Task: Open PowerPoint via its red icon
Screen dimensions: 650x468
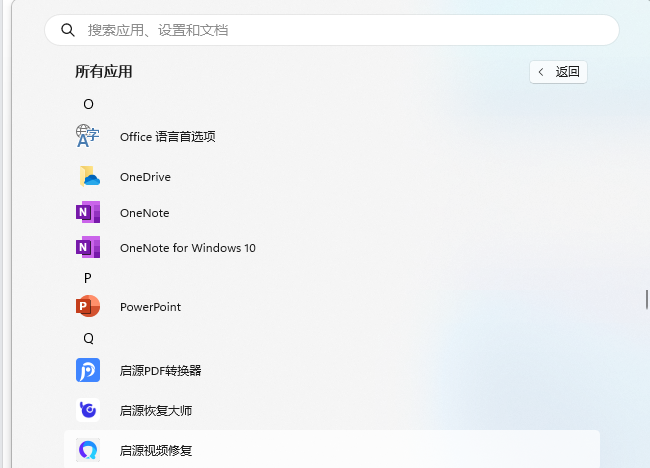Action: tap(88, 306)
